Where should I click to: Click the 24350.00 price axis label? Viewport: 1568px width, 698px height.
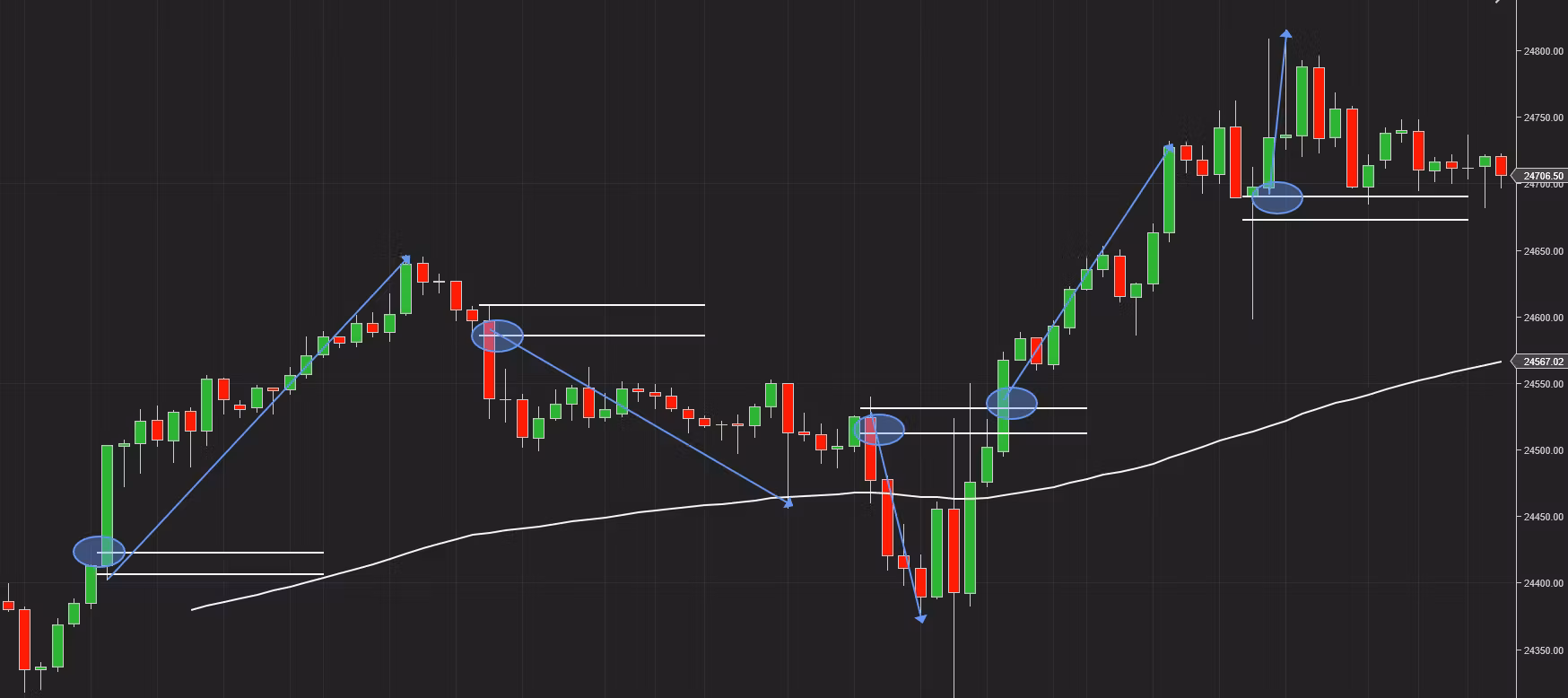coord(1543,650)
